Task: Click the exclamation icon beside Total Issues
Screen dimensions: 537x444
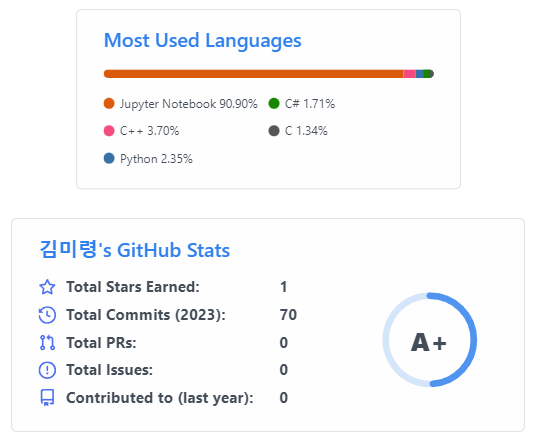Action: (47, 370)
